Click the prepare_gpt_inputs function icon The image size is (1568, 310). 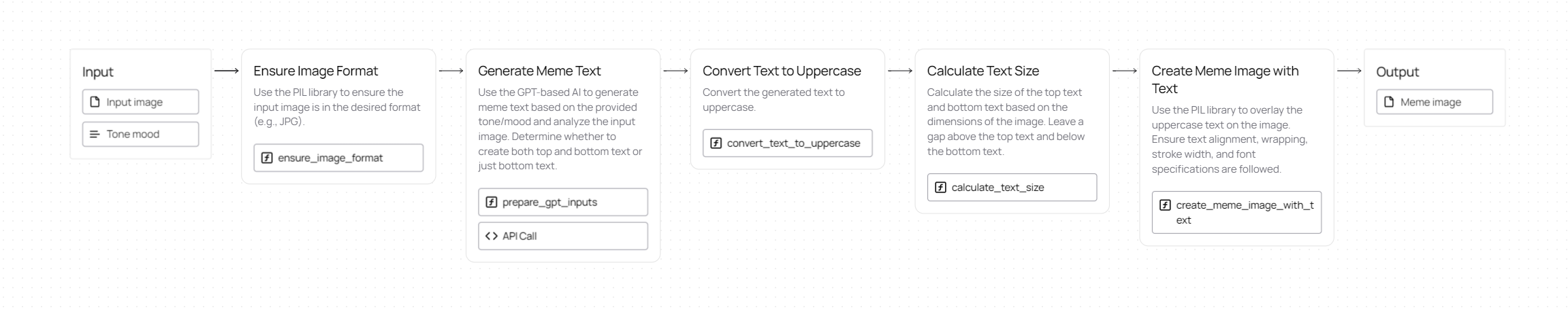tap(491, 202)
